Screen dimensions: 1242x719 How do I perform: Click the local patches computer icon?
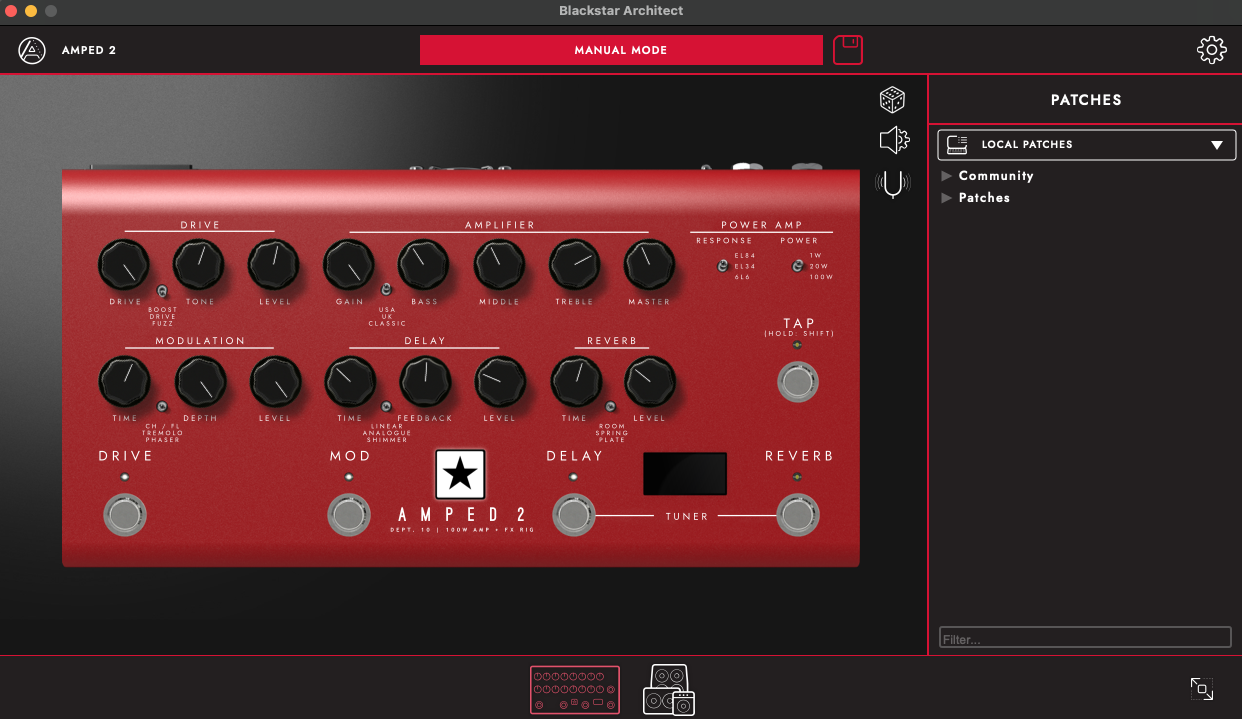coord(957,144)
